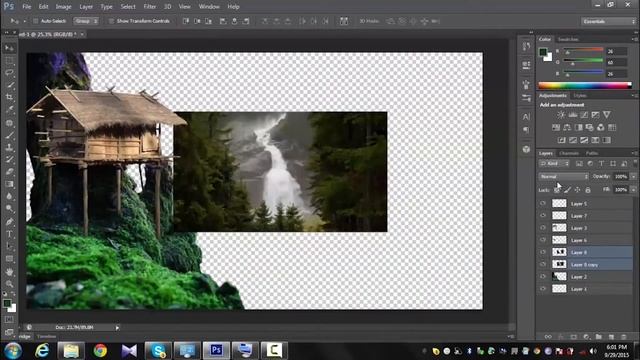Click the foreground color swatch in toolbox
This screenshot has width=640, height=360.
(x=7, y=303)
